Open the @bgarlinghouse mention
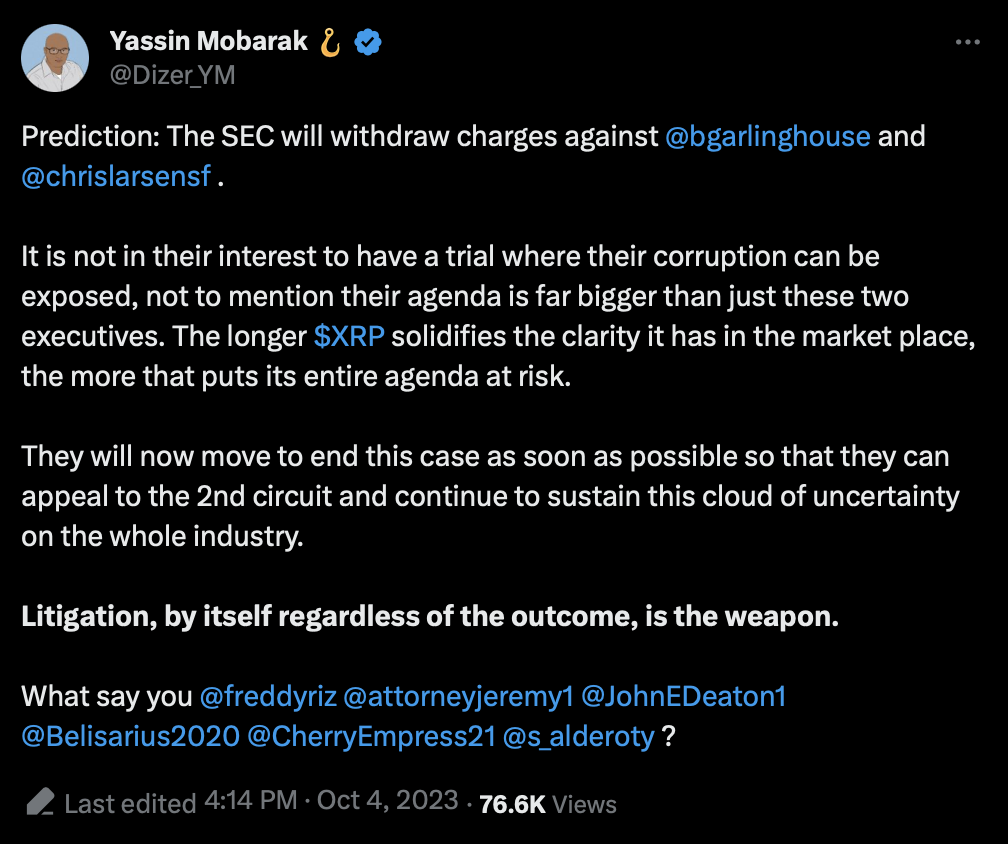This screenshot has height=844, width=1008. point(767,136)
